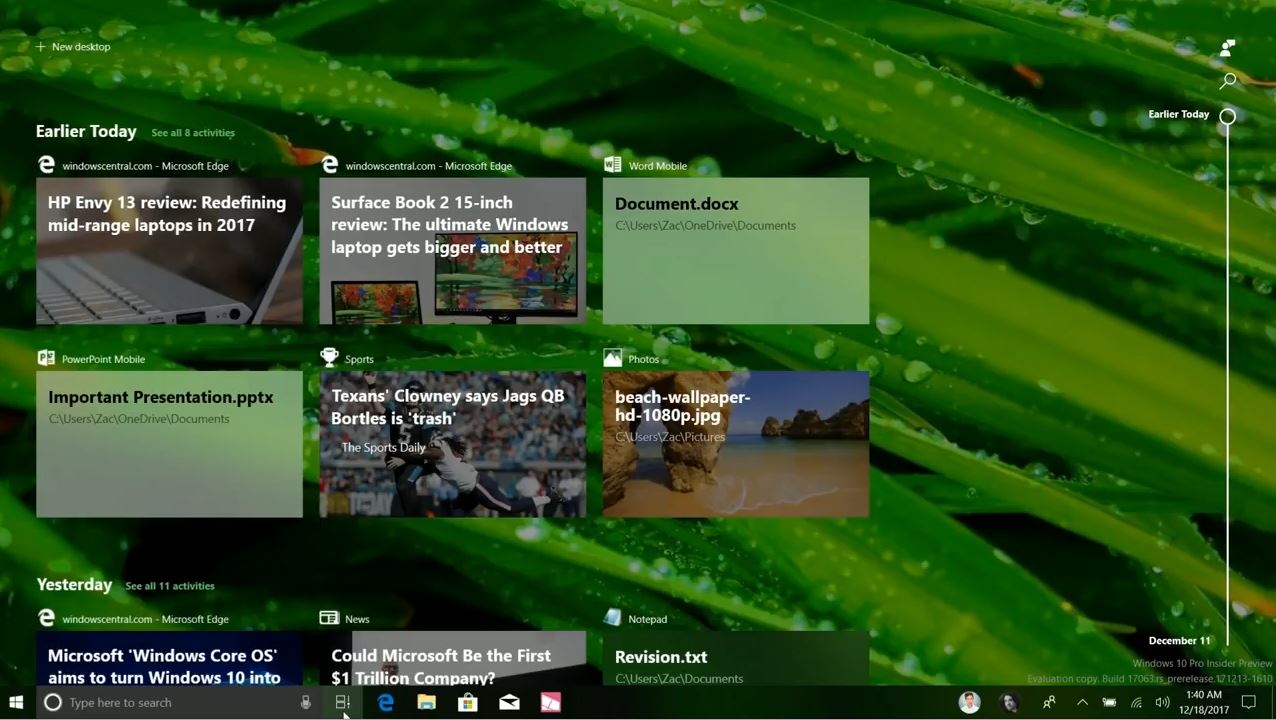Click the Notepad icon on Revision.txt card
This screenshot has width=1276, height=720.
click(x=613, y=618)
